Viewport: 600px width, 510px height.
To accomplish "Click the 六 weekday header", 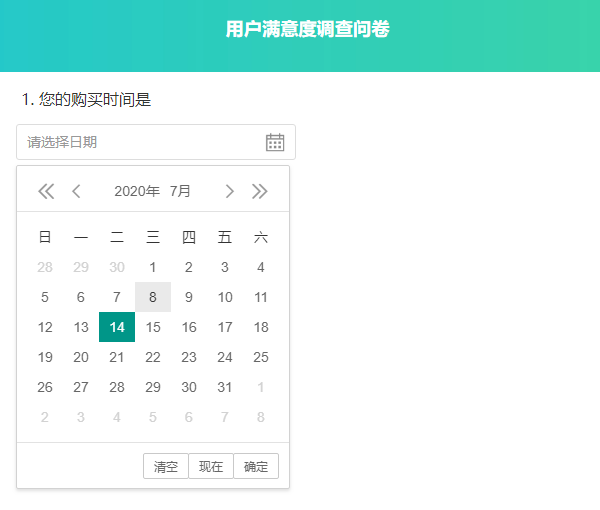I will [261, 237].
